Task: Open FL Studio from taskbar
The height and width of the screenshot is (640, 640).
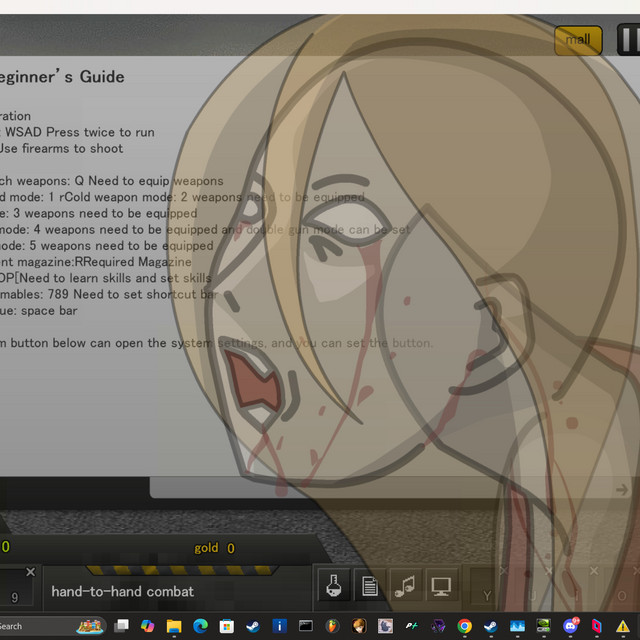Action: point(332,626)
